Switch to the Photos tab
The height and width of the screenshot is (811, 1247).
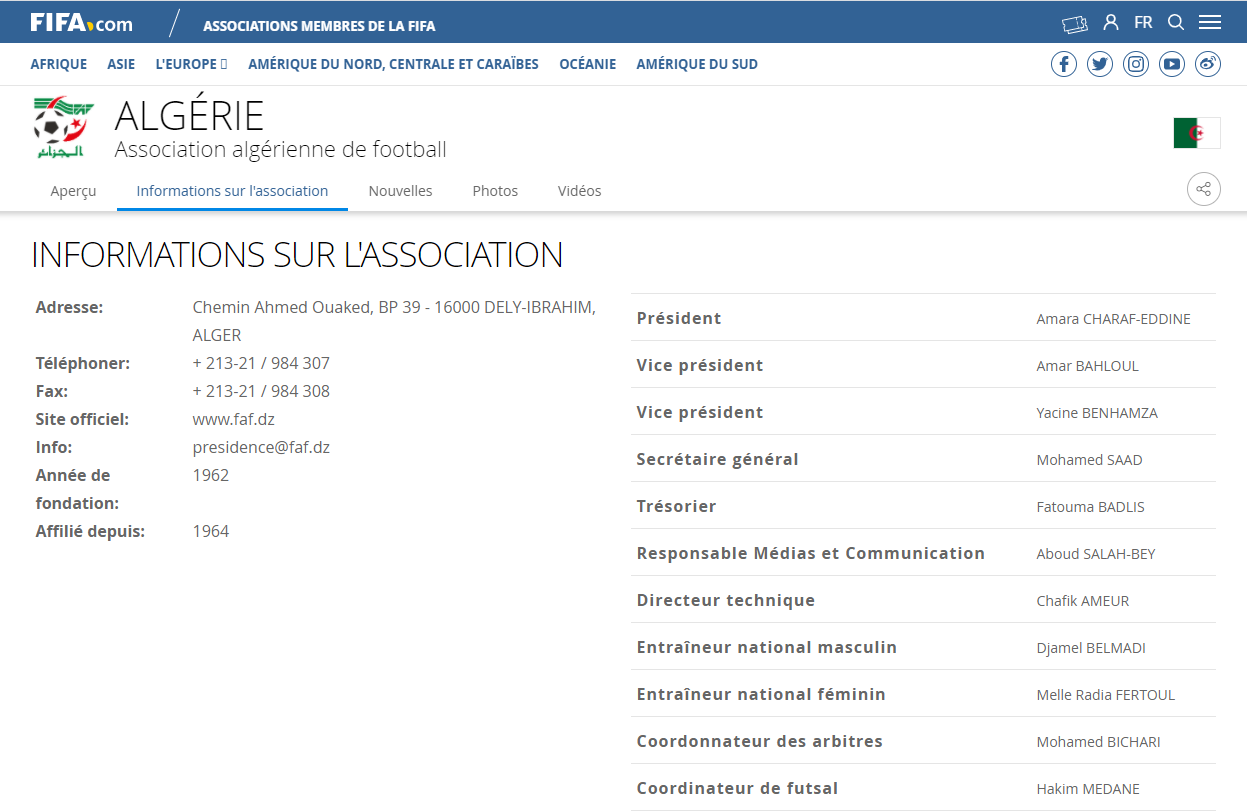point(495,191)
